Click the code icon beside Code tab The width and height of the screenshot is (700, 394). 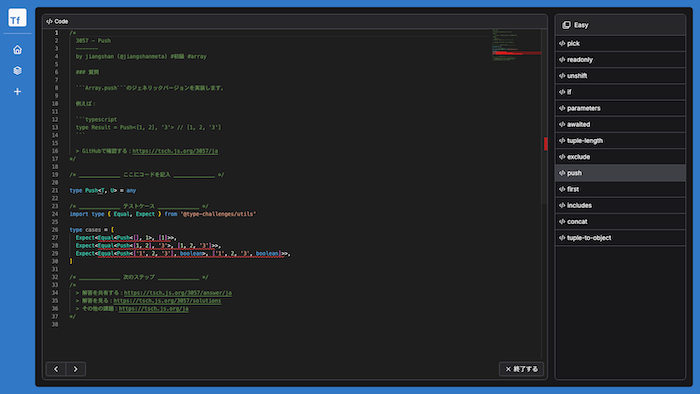pyautogui.click(x=49, y=21)
